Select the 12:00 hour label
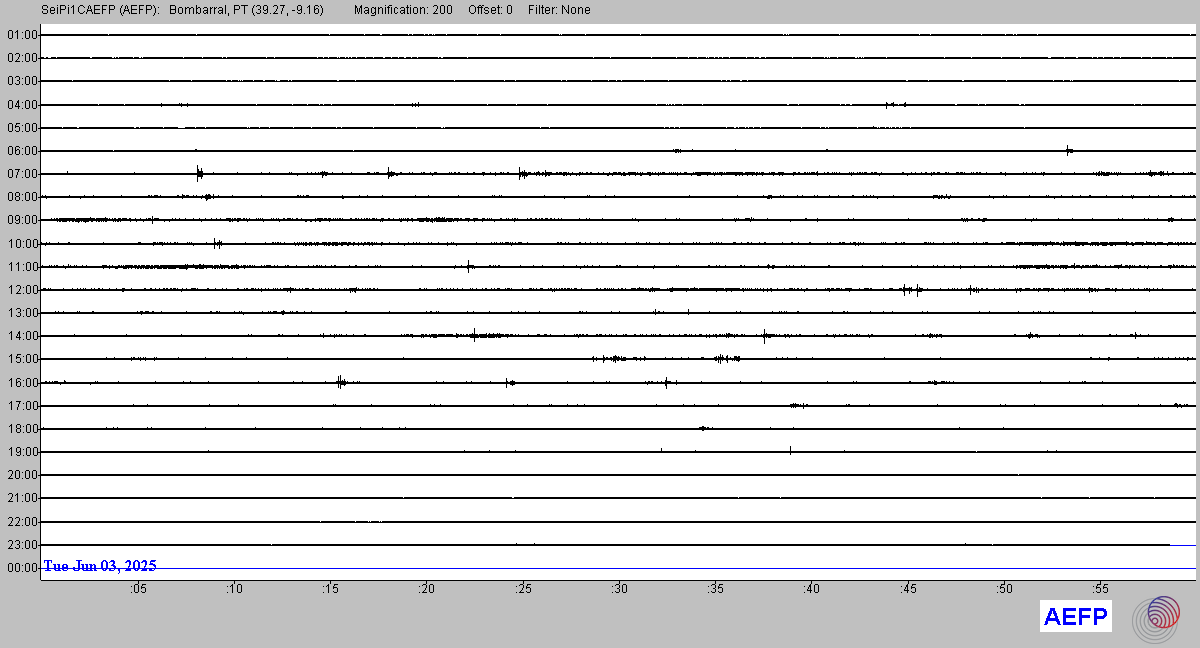 point(22,290)
